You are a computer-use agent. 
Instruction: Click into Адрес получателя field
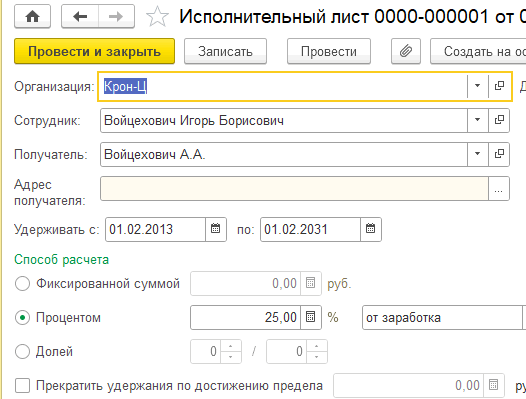[294, 189]
